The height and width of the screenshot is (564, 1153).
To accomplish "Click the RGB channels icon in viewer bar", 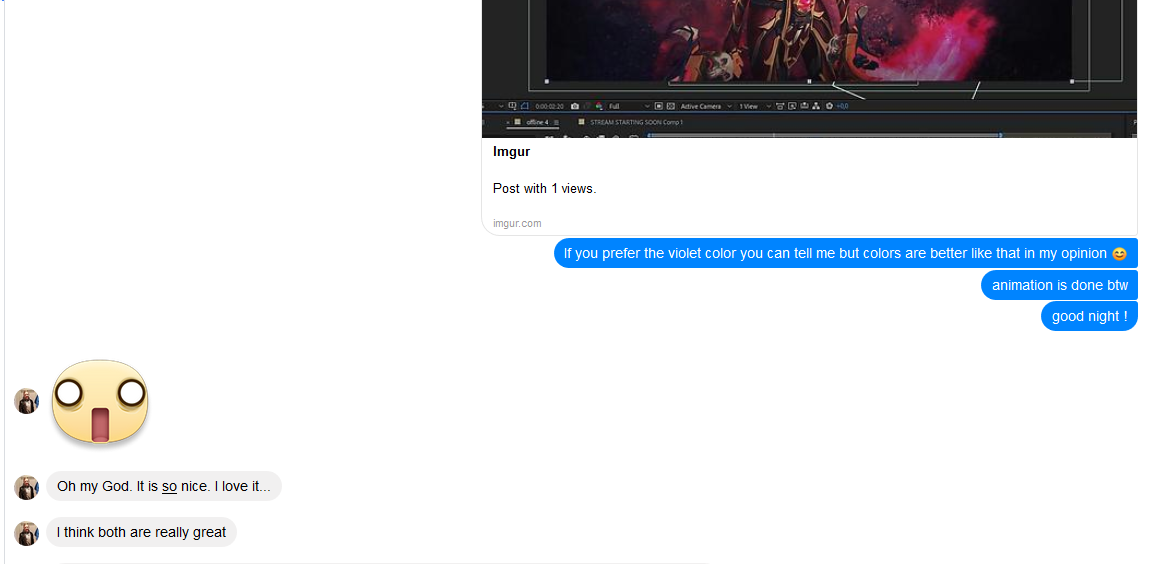I will coord(599,106).
